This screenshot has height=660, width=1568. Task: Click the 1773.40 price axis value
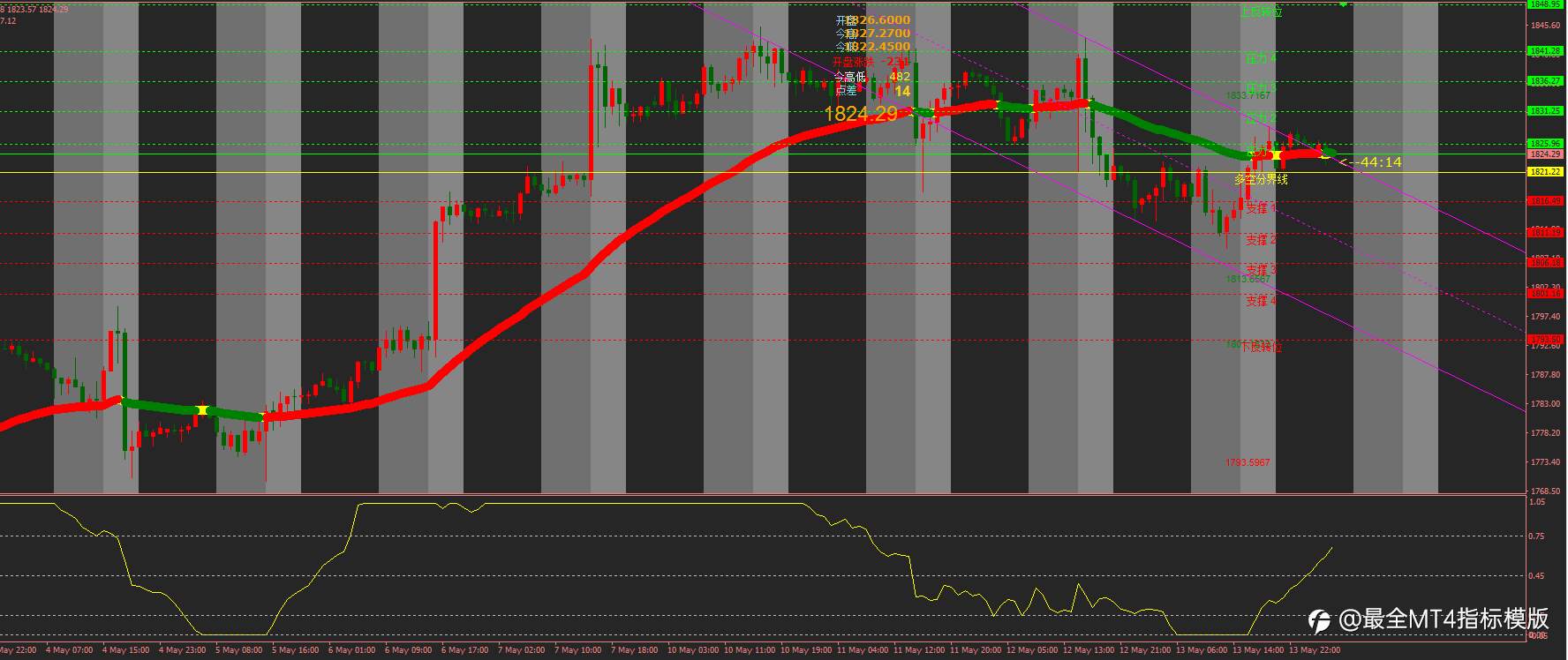pyautogui.click(x=1546, y=461)
